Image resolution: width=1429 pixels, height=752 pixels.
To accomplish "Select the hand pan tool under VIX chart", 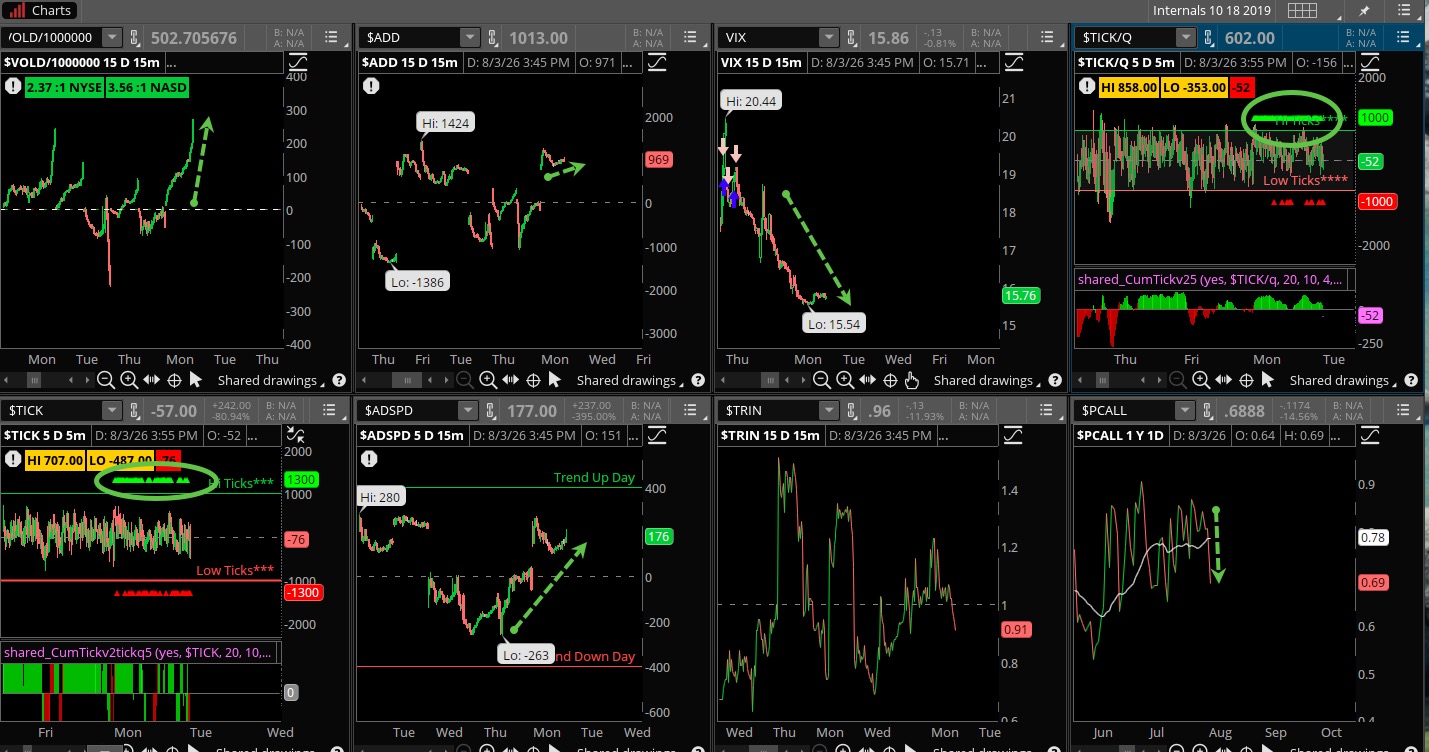I will (x=911, y=380).
